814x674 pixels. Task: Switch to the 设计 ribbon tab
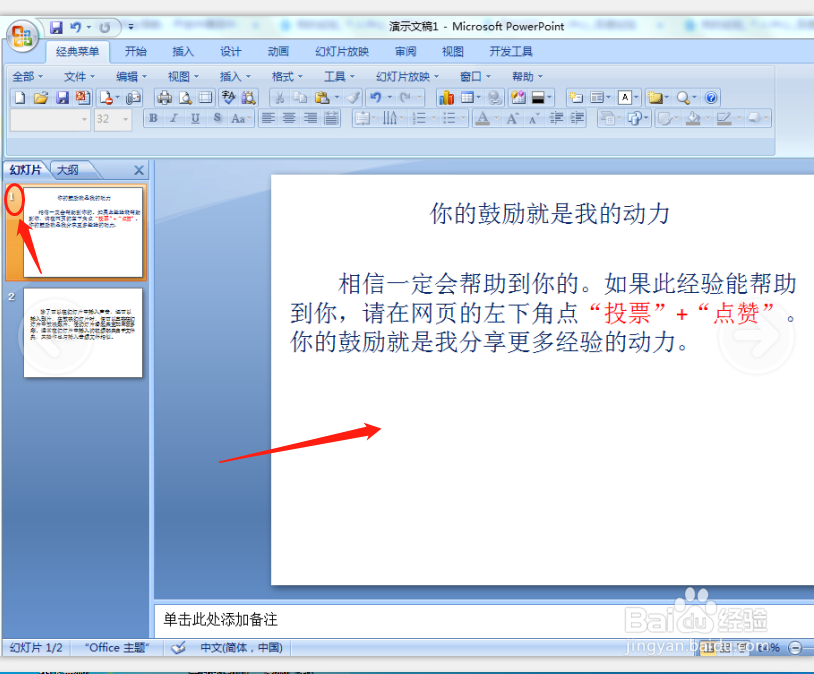tap(230, 51)
